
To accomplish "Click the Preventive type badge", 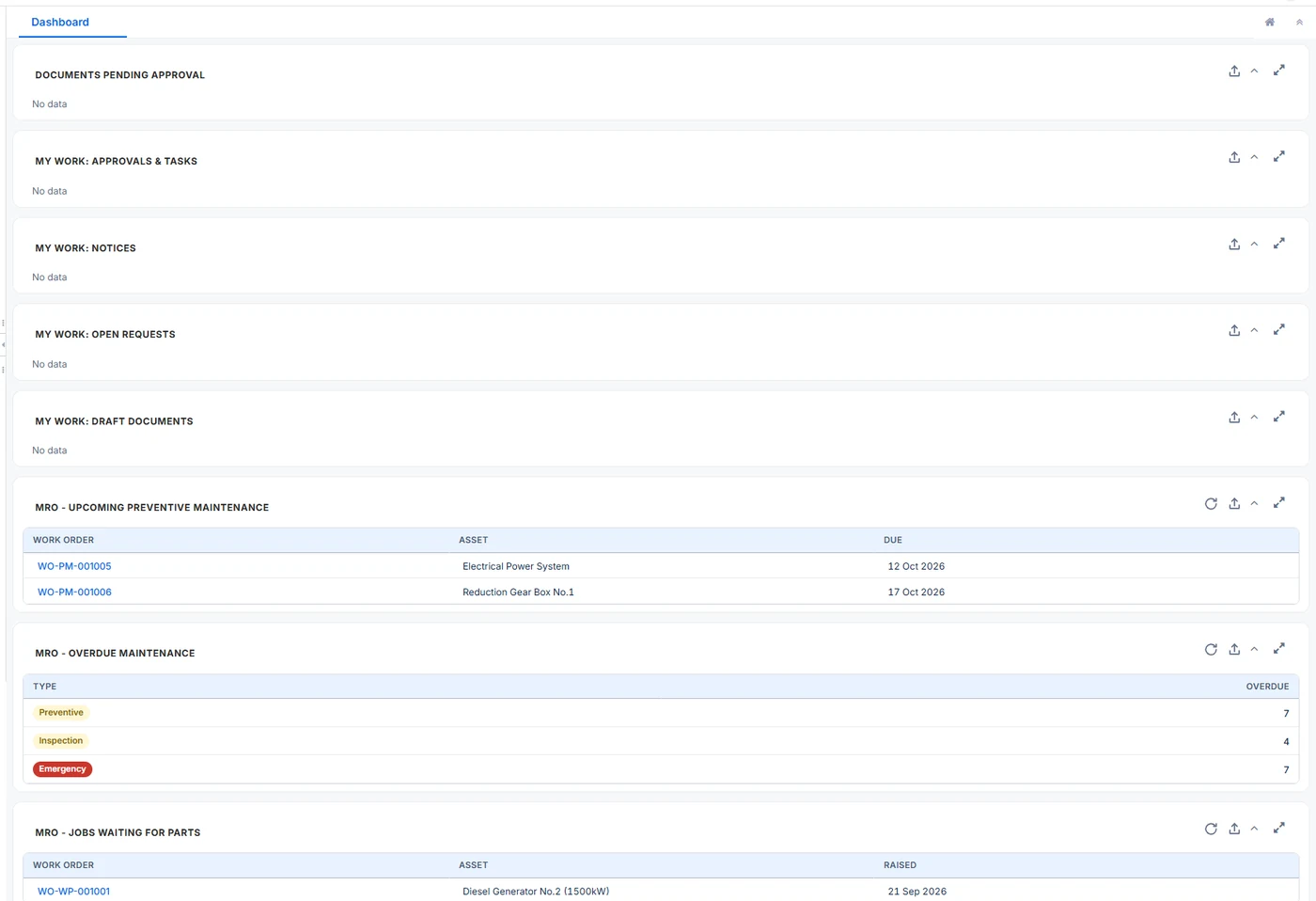I will click(61, 712).
